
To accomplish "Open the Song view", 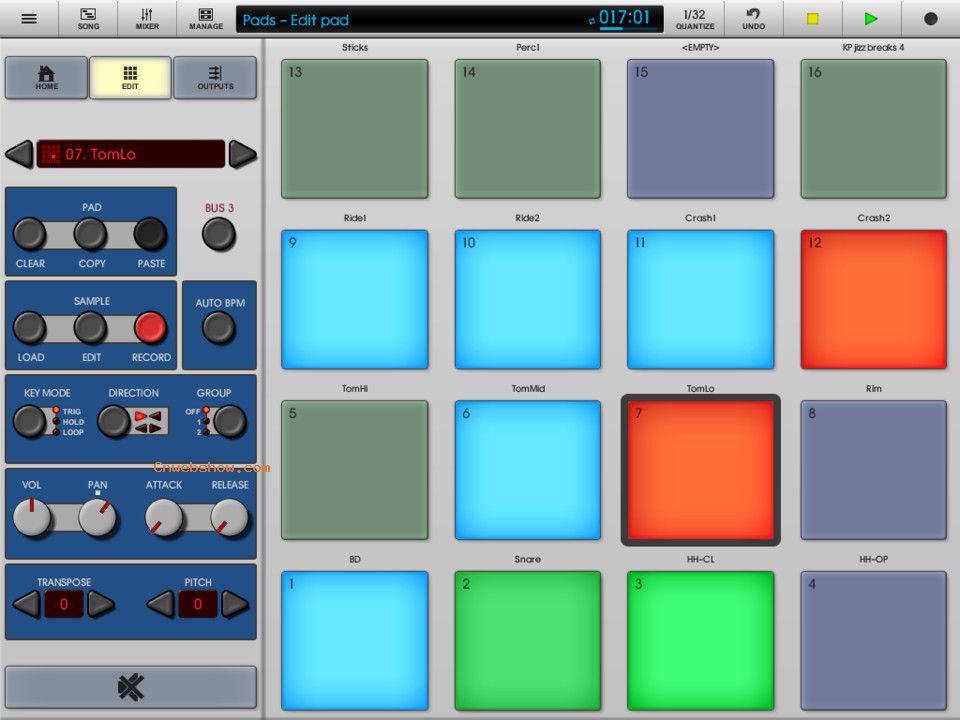I will tap(88, 19).
